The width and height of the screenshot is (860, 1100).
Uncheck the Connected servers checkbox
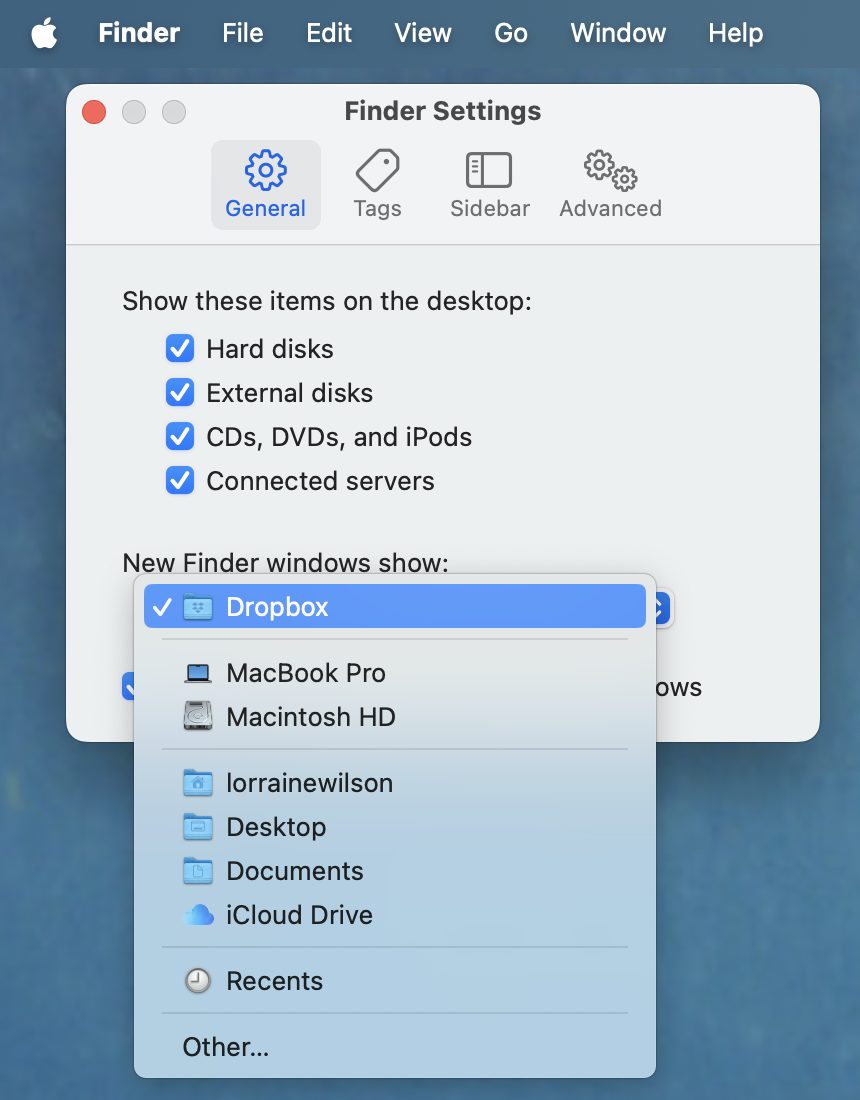tap(180, 481)
